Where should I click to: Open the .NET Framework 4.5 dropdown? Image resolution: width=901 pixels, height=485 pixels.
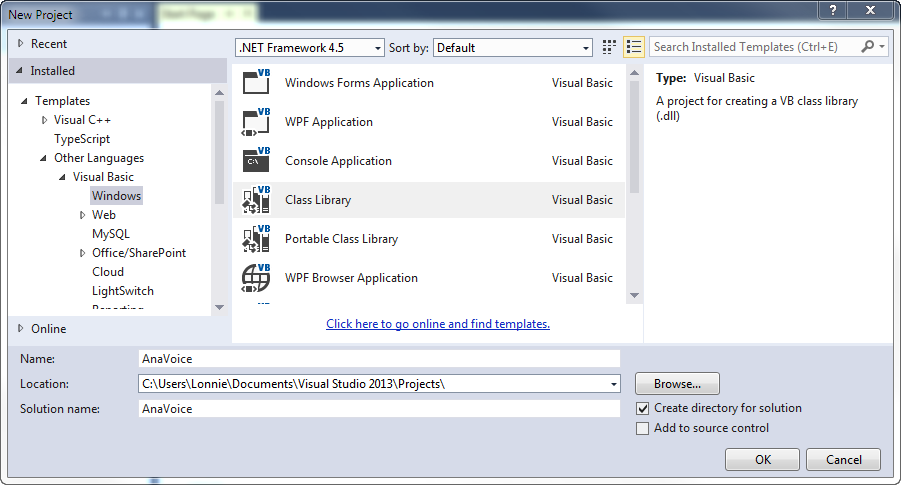[x=309, y=47]
